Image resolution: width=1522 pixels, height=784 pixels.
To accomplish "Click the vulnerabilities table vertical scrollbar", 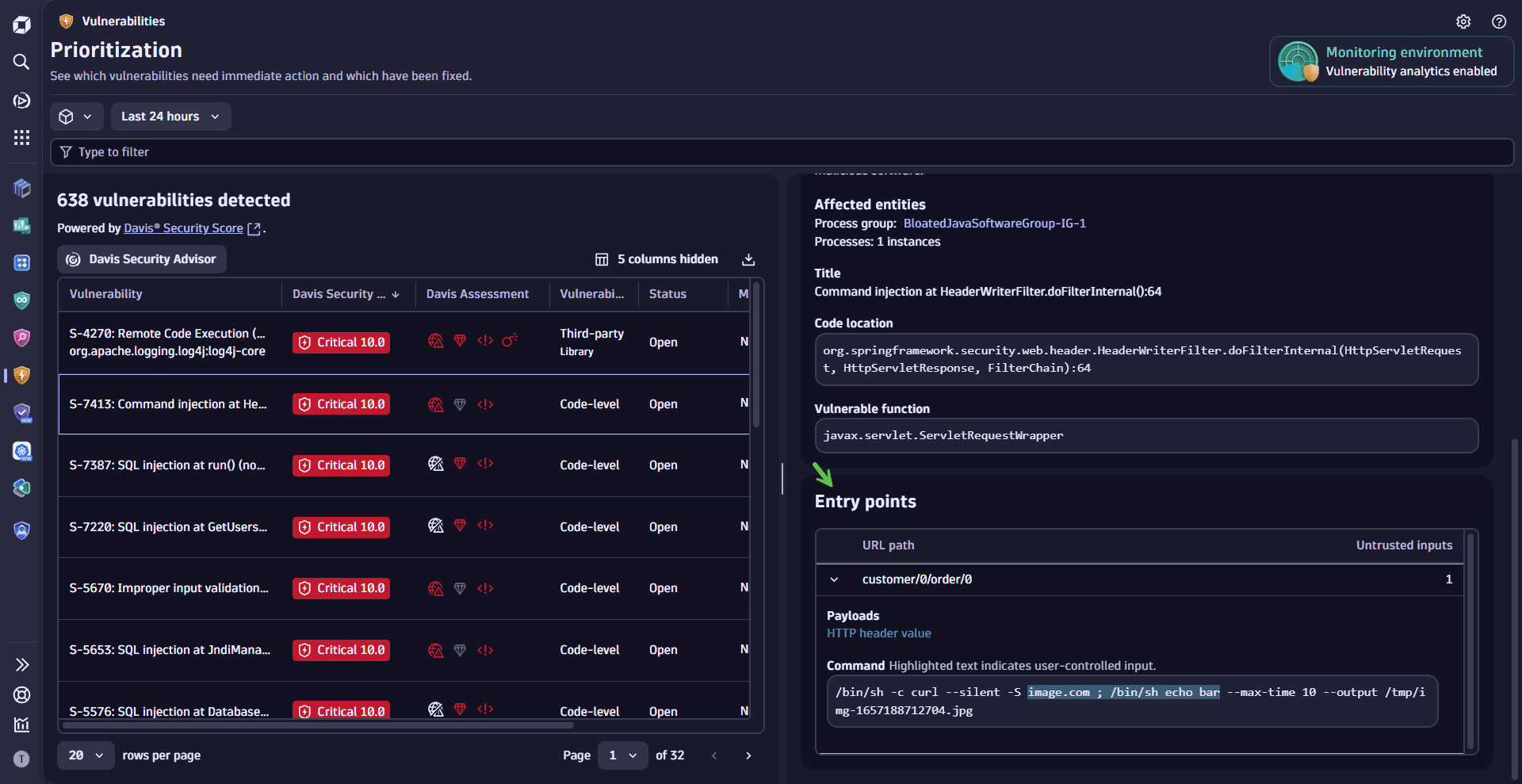I will pyautogui.click(x=756, y=355).
